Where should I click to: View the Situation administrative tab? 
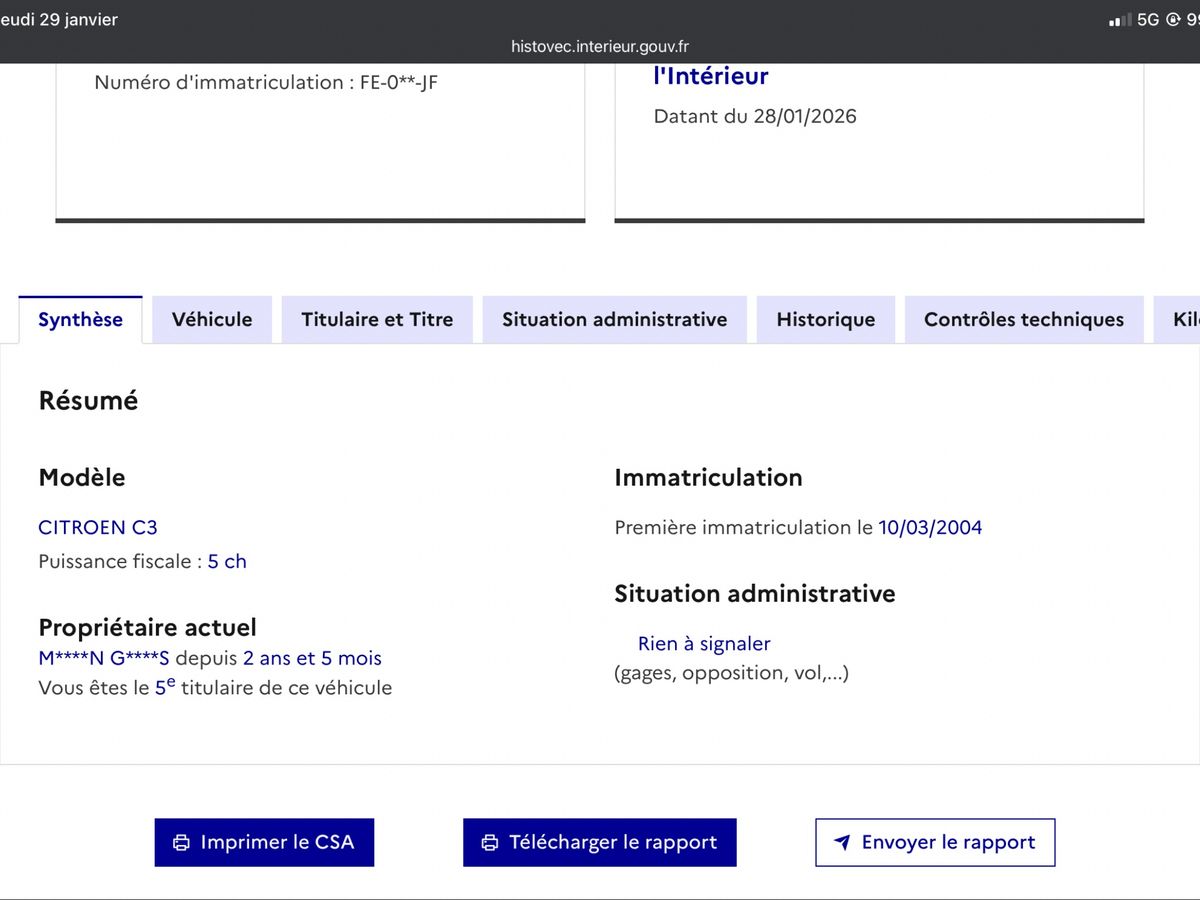[x=614, y=319]
